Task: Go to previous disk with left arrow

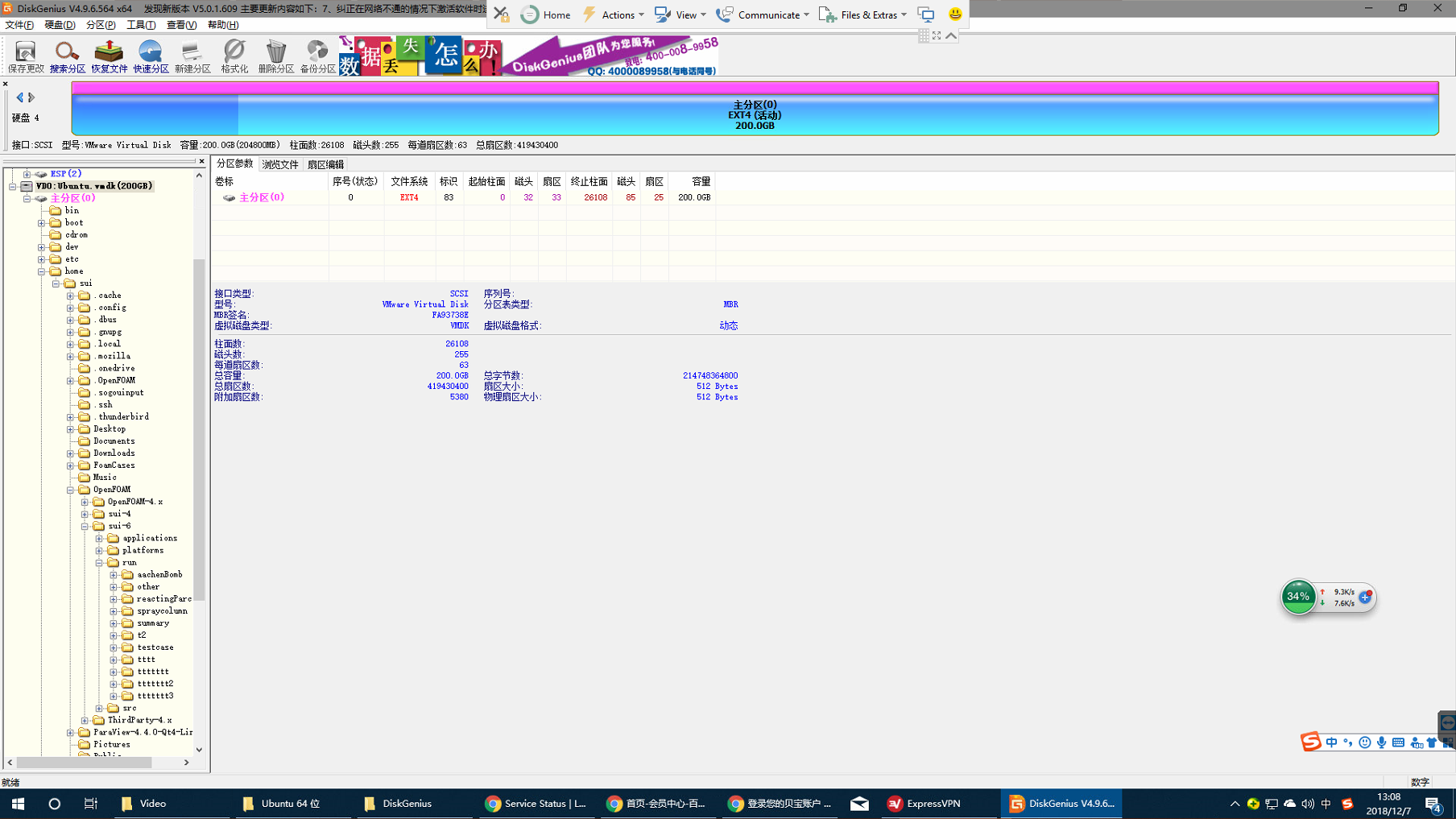Action: click(20, 97)
